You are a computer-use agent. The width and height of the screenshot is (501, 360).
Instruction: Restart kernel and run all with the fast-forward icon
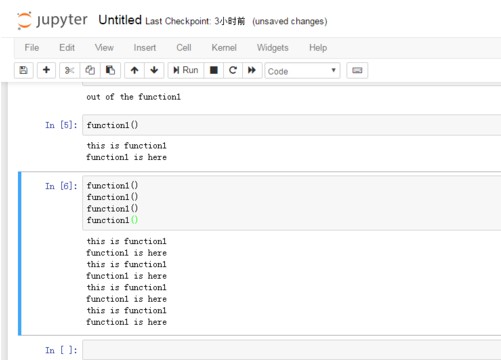[x=252, y=70]
